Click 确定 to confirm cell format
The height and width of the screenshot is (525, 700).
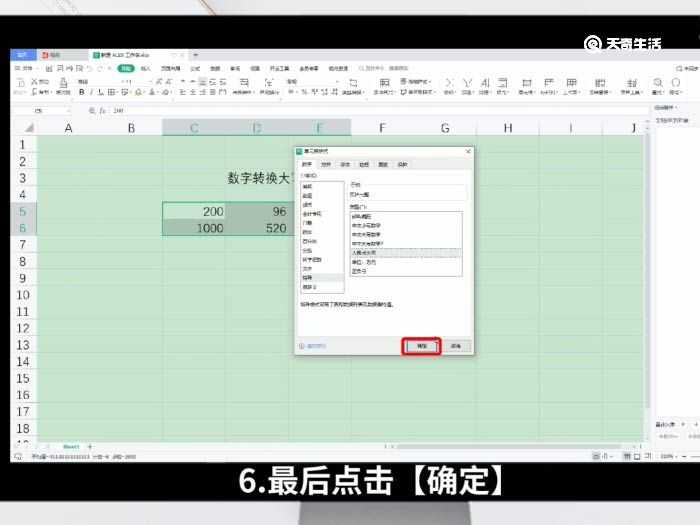point(422,346)
